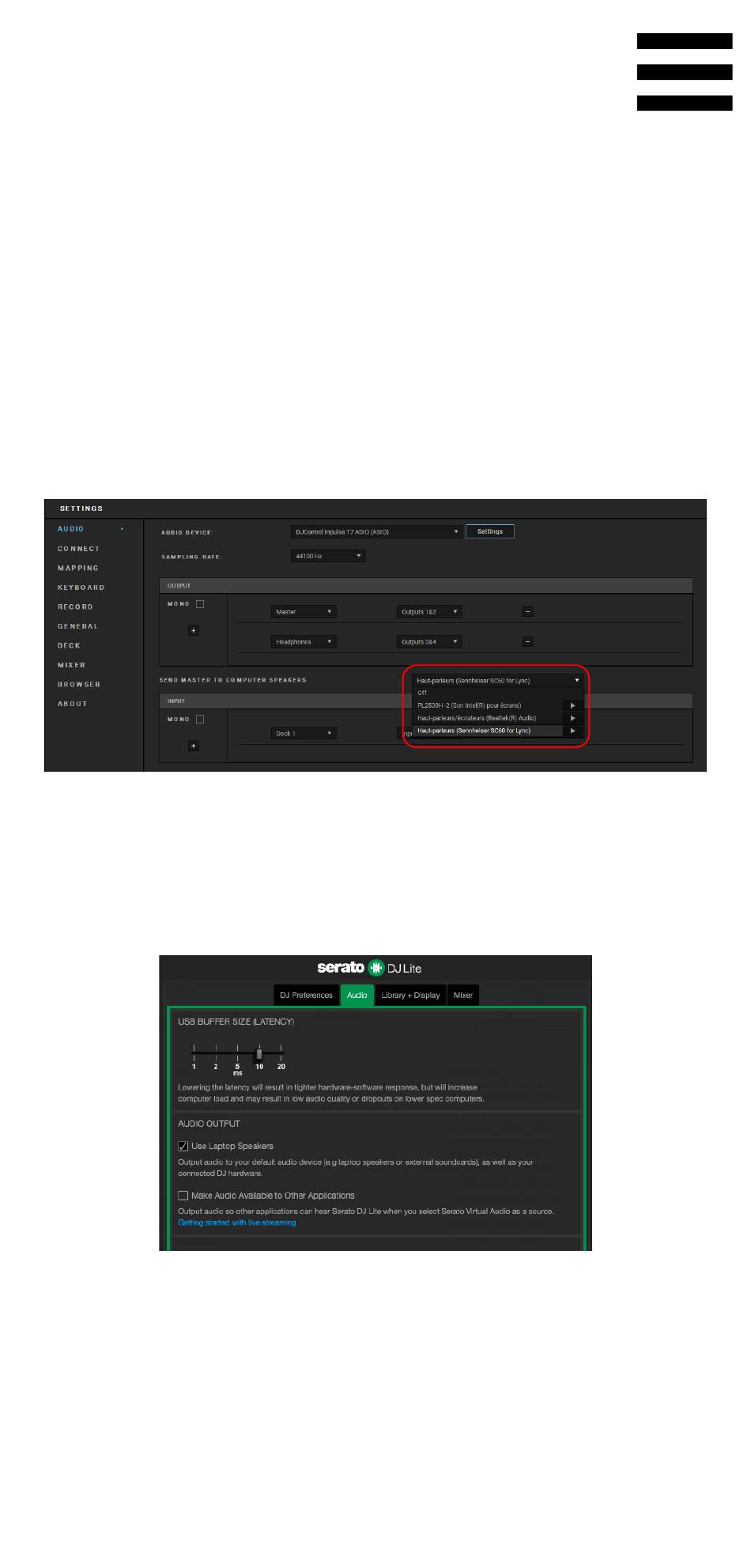Add a new output row with plus button
Screen dimensions: 751x1568
194,630
